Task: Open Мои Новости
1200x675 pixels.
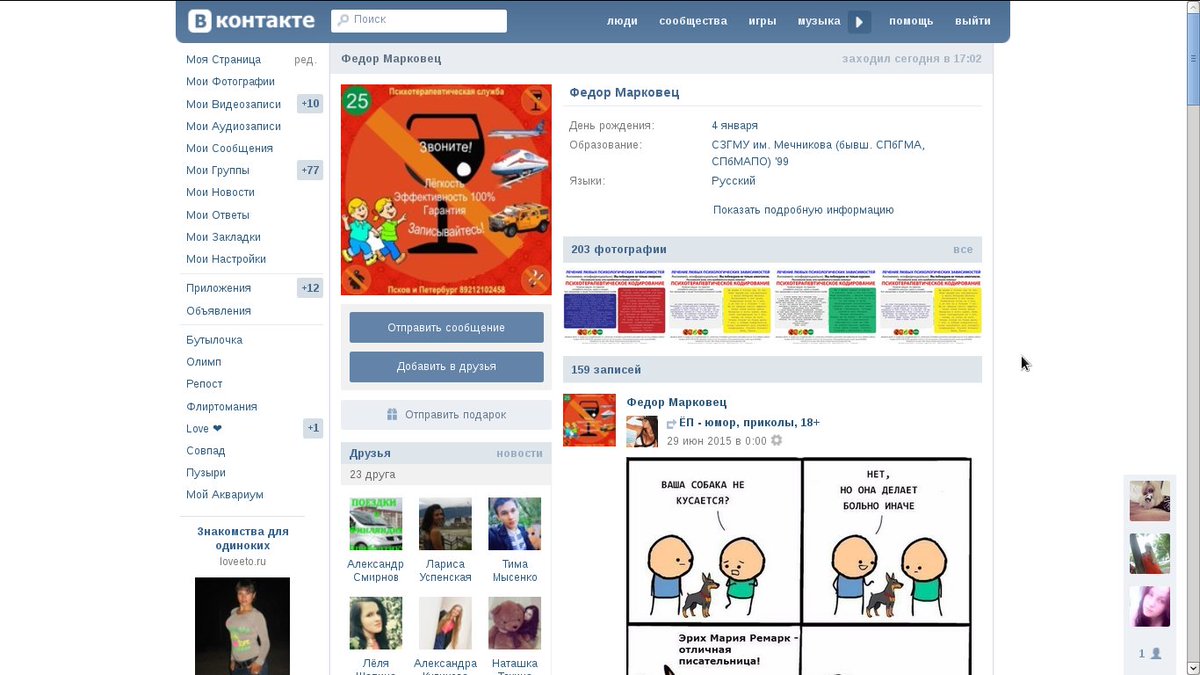Action: [220, 192]
